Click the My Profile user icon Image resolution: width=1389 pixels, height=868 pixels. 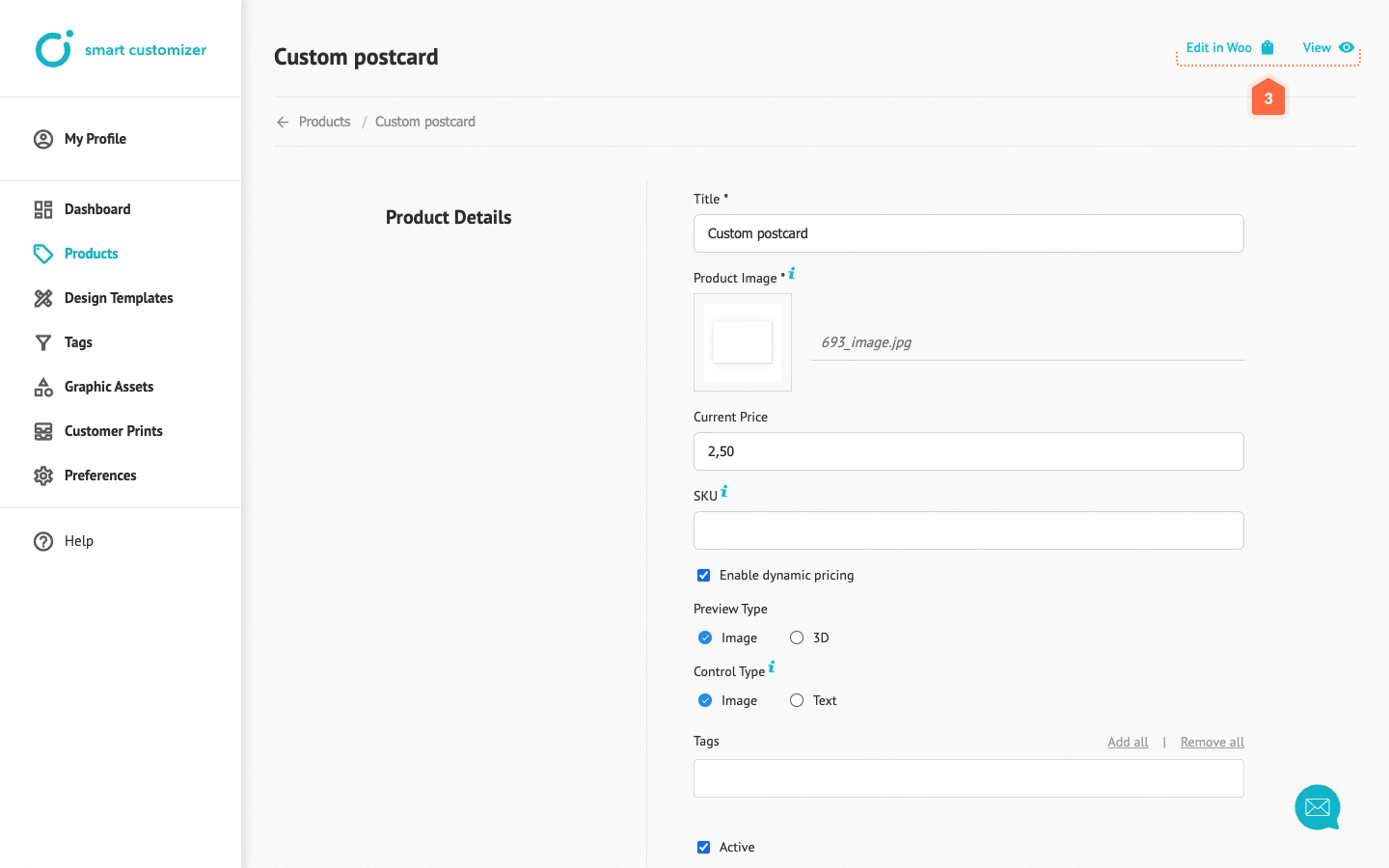[43, 139]
